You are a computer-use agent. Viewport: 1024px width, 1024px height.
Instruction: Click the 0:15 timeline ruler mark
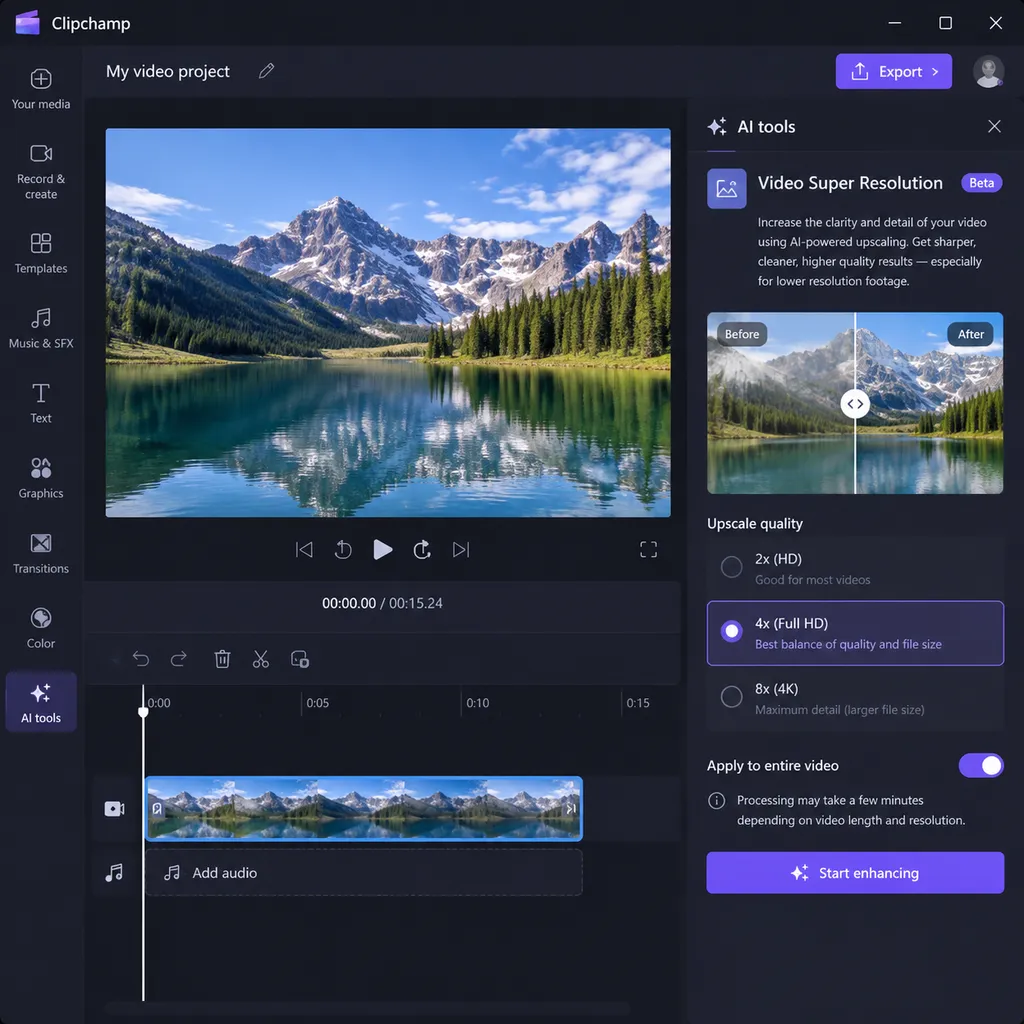point(637,703)
